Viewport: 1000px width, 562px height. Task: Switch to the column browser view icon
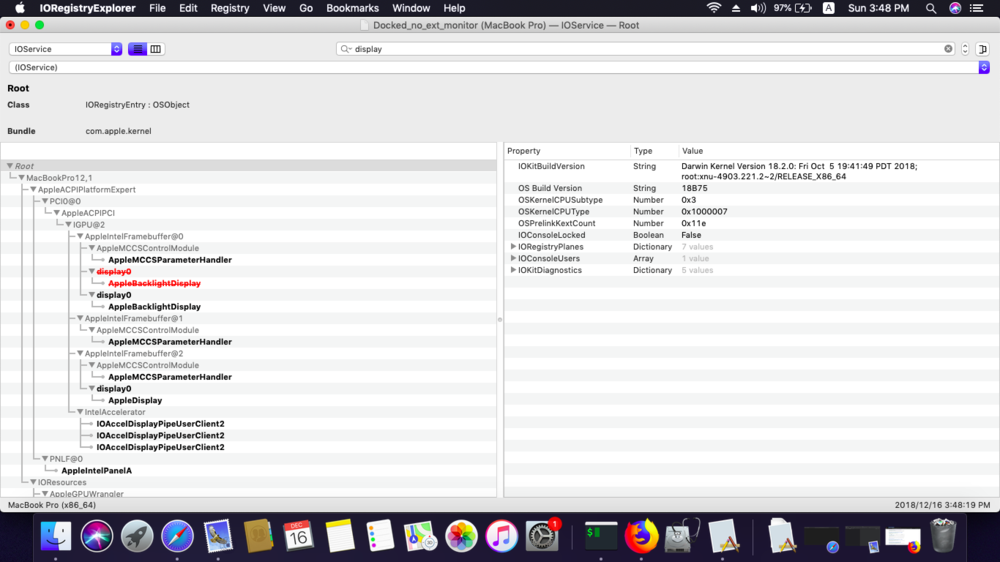[x=156, y=49]
